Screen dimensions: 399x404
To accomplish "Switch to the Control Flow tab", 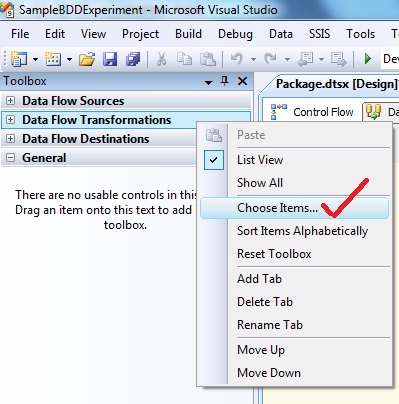I will click(312, 112).
